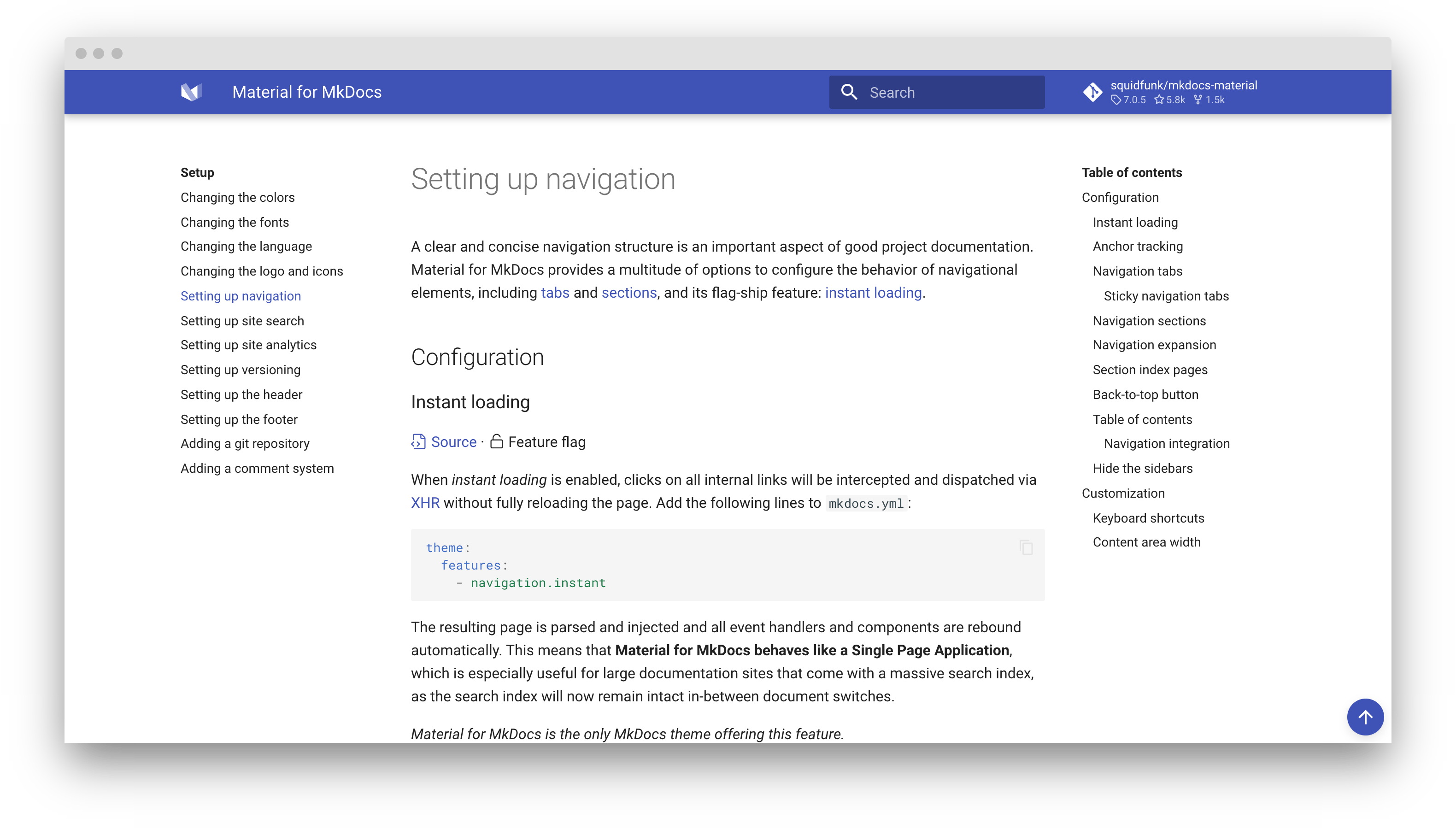The image size is (1456, 835).
Task: Click the search magnifier icon
Action: [849, 92]
